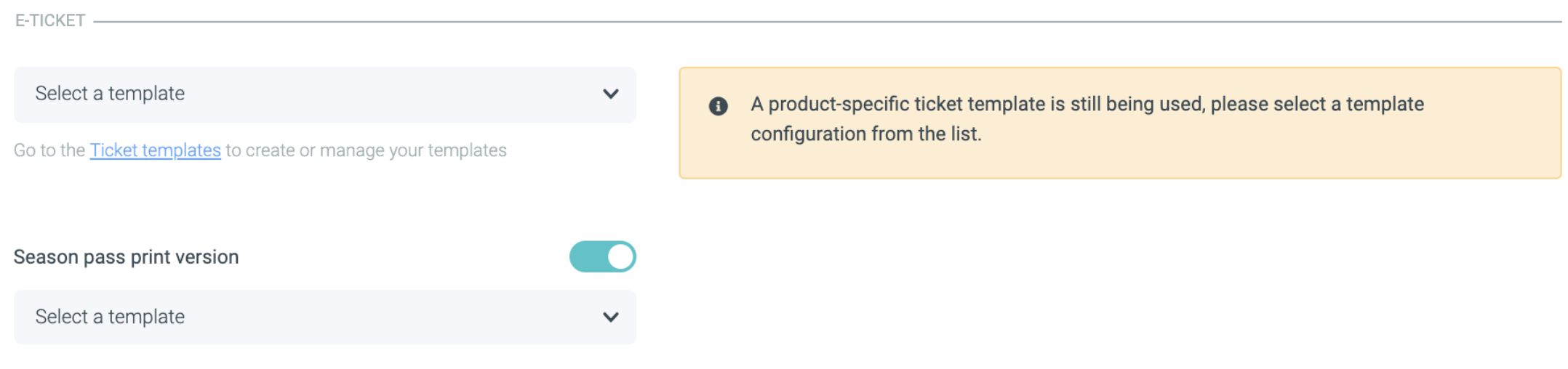
Task: Click the horizontal divider line beside E-TICKET
Action: 800,21
